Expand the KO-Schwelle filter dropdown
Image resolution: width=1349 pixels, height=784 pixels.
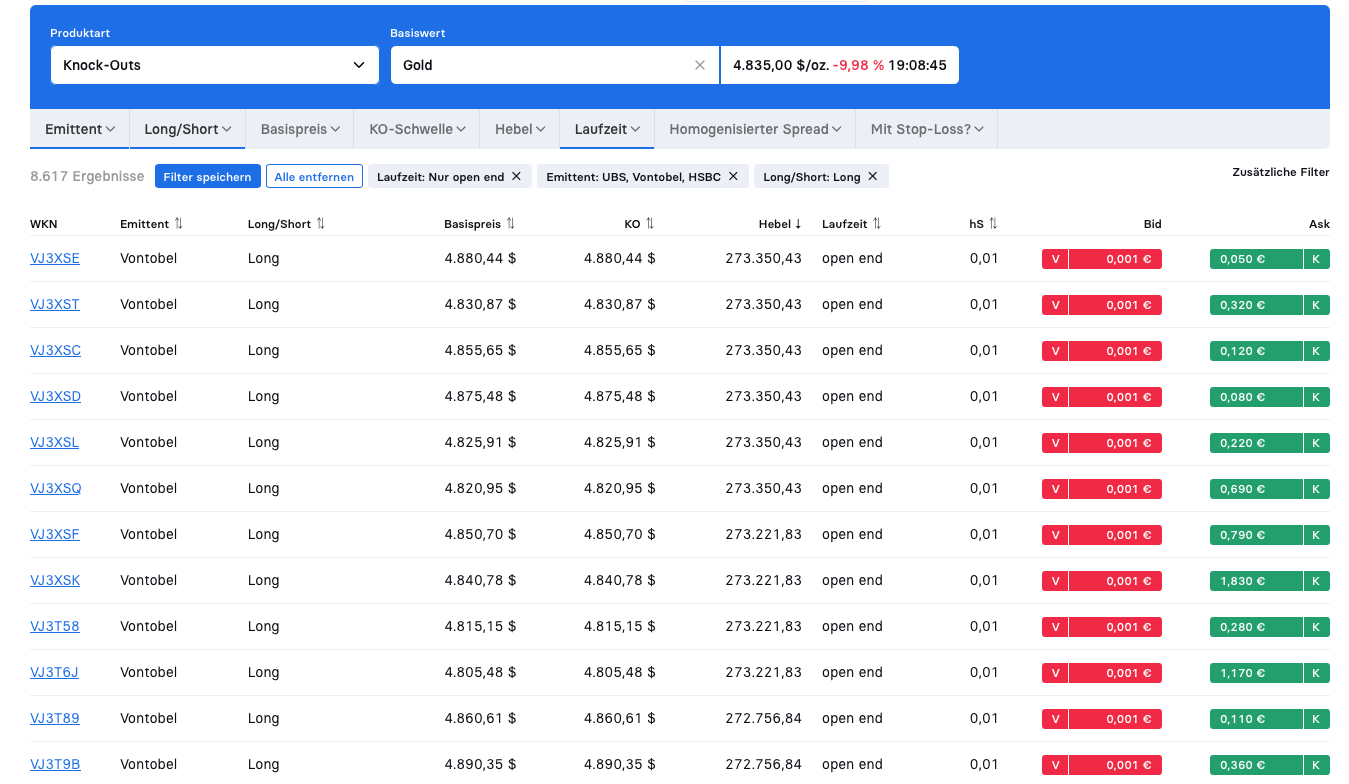[418, 129]
